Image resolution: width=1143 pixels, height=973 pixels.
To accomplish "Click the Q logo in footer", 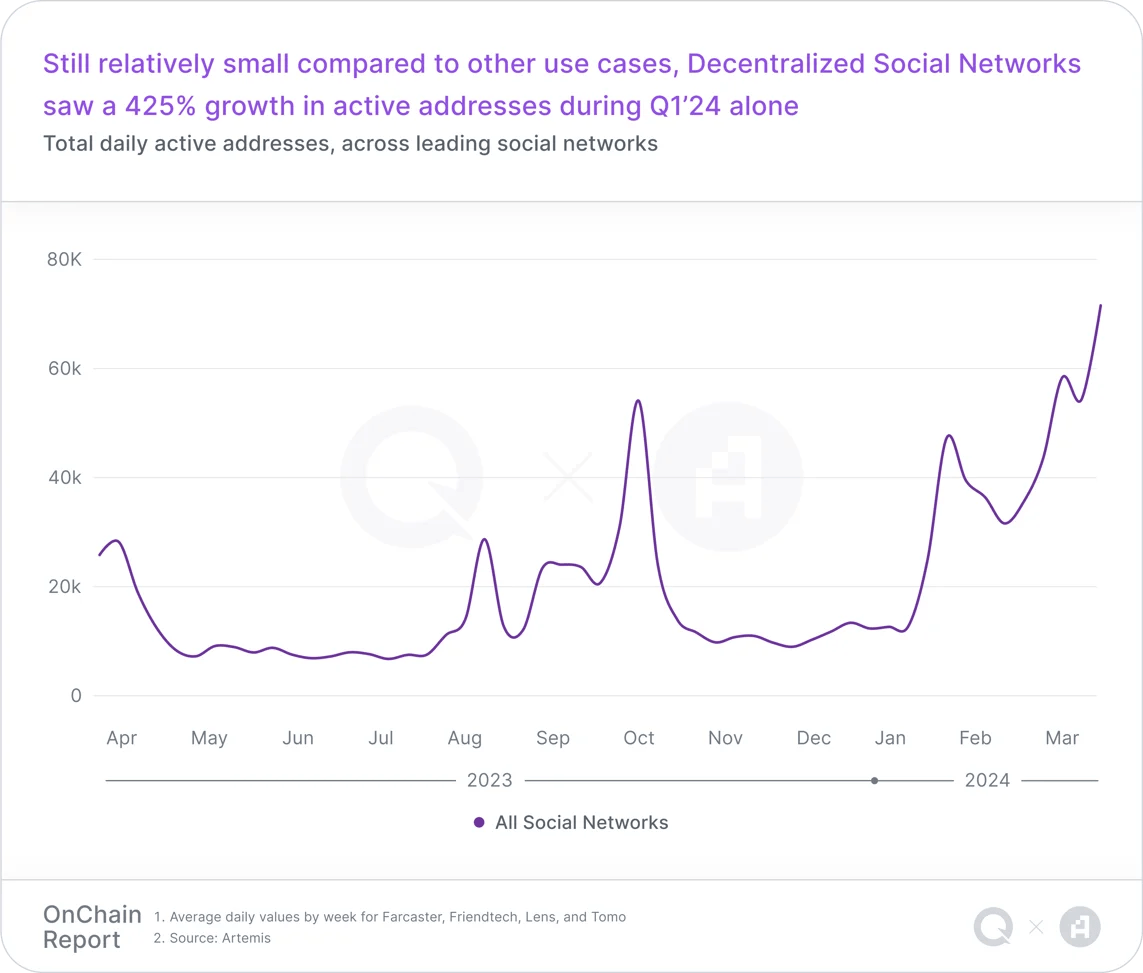I will click(x=993, y=927).
